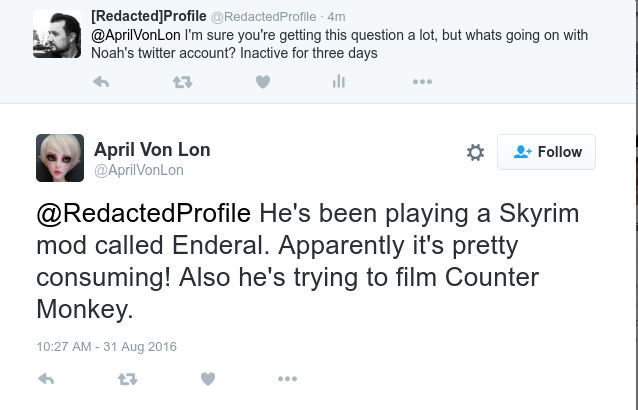Viewport: 638px width, 410px height.
Task: Like the first tweet with heart icon
Action: coord(262,82)
